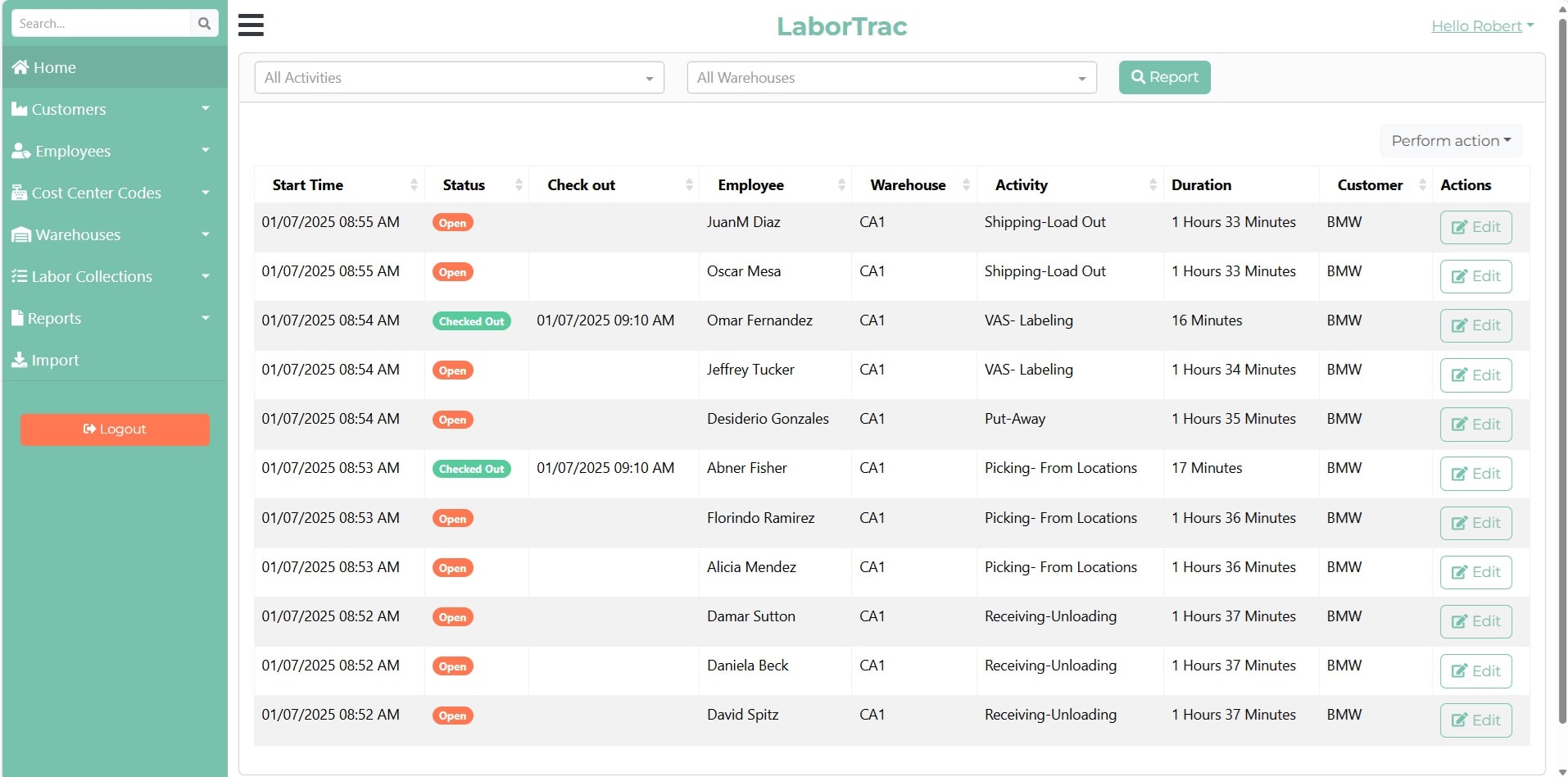
Task: Click the orange Logout button
Action: point(115,429)
